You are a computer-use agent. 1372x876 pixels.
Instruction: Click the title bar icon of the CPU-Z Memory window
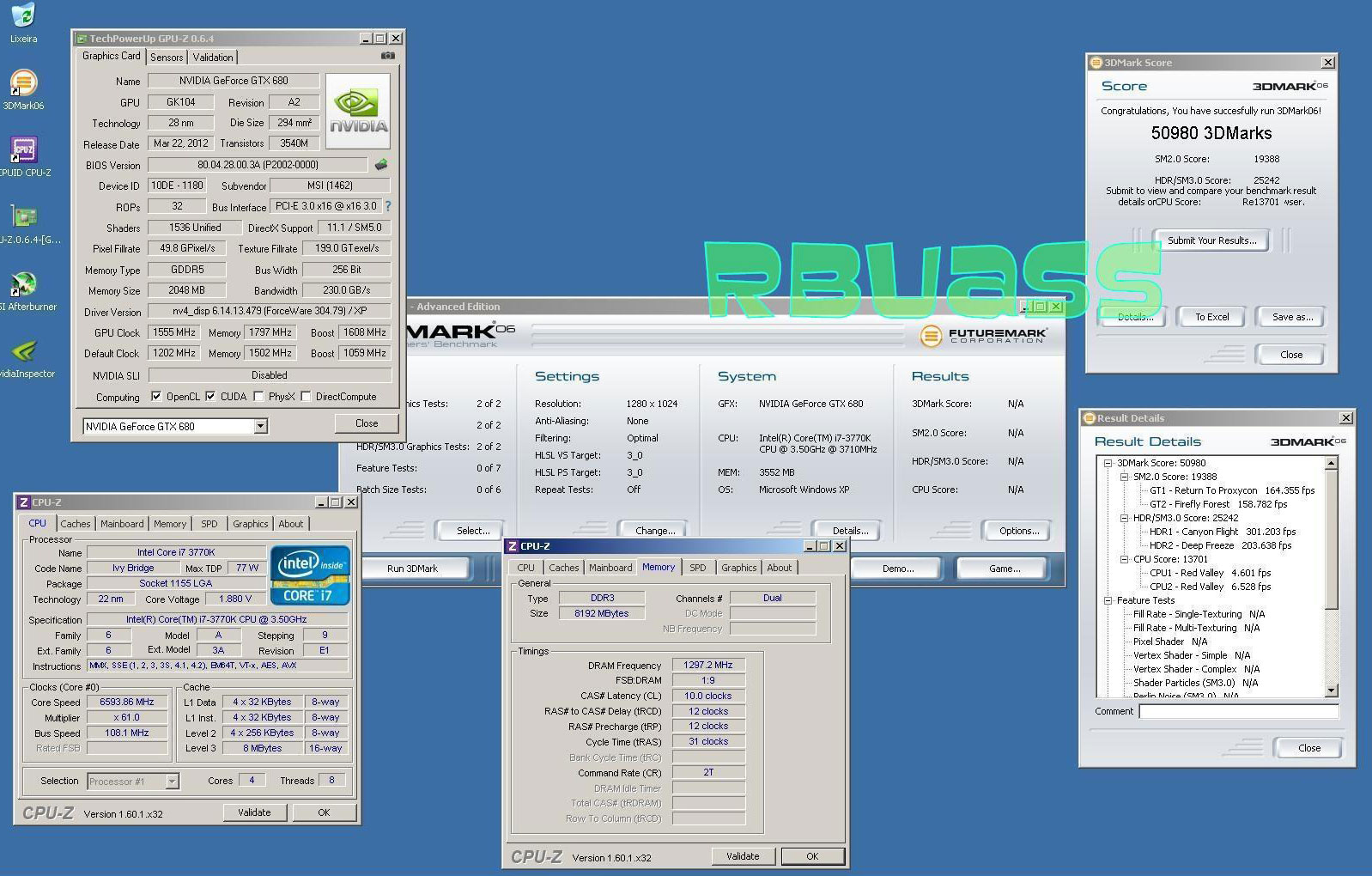click(512, 546)
